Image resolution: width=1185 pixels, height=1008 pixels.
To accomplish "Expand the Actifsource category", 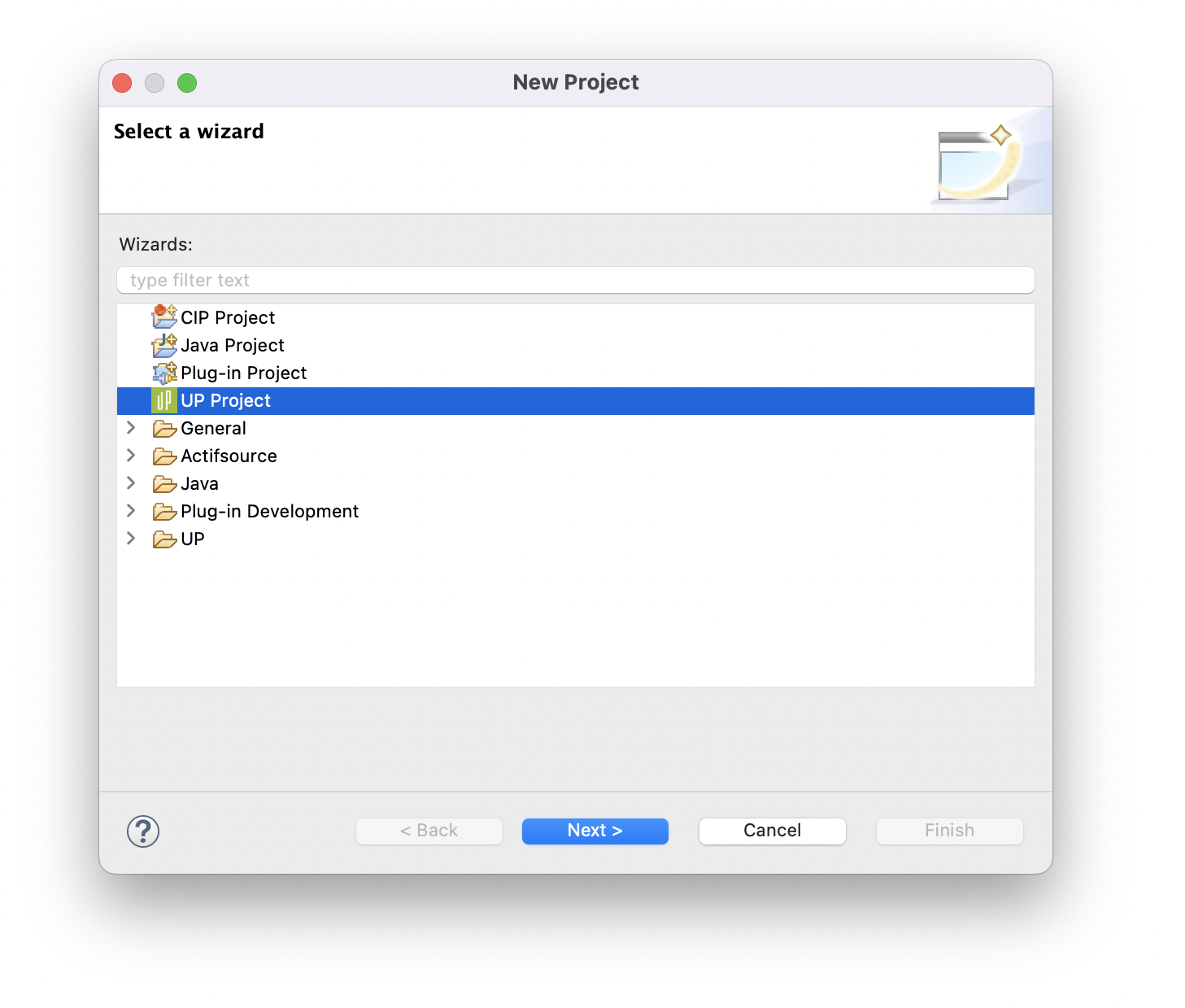I will click(131, 456).
